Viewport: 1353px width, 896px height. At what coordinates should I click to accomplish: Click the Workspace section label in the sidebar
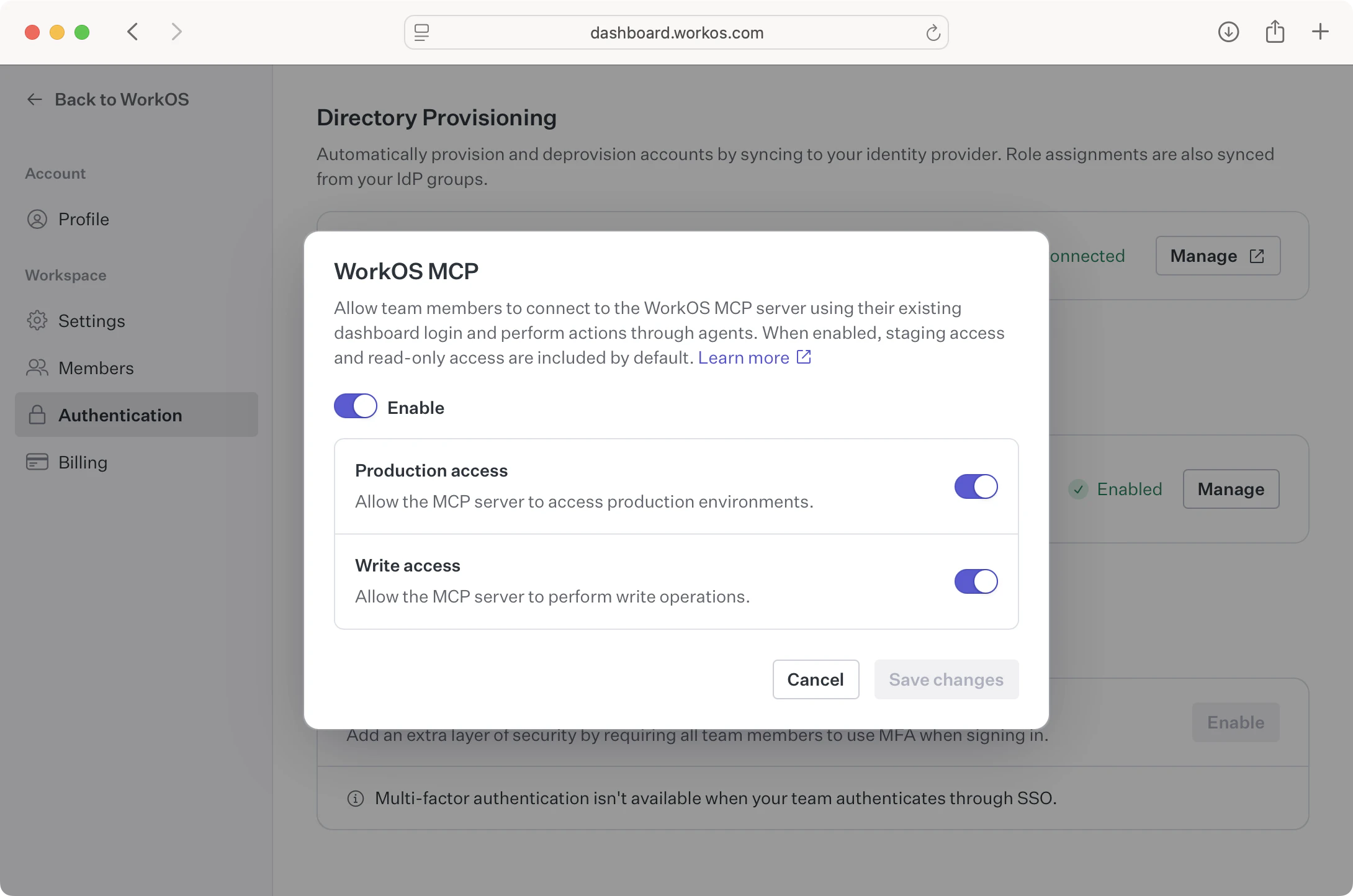[66, 276]
